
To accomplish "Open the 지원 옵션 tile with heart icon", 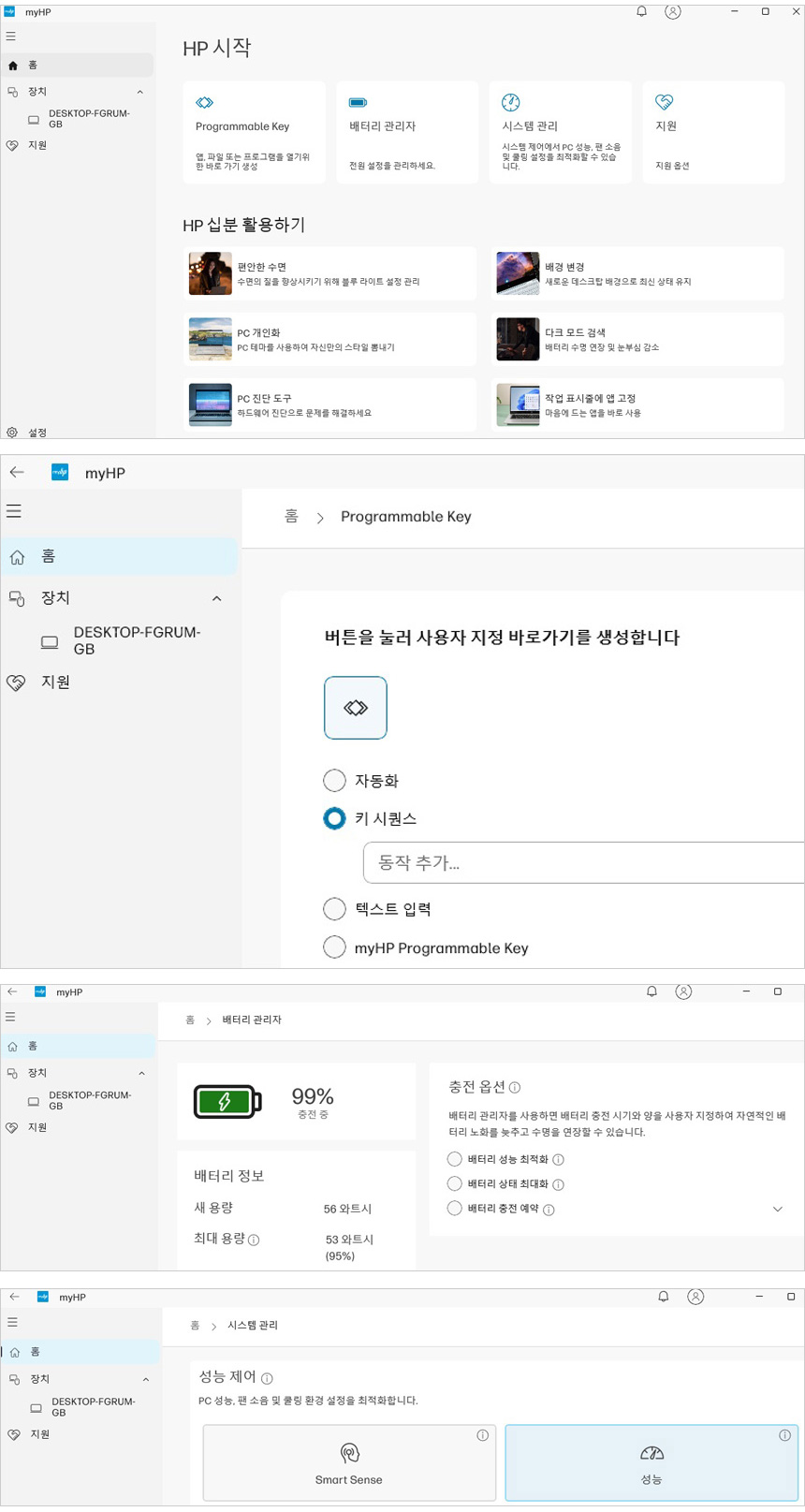I will click(712, 132).
